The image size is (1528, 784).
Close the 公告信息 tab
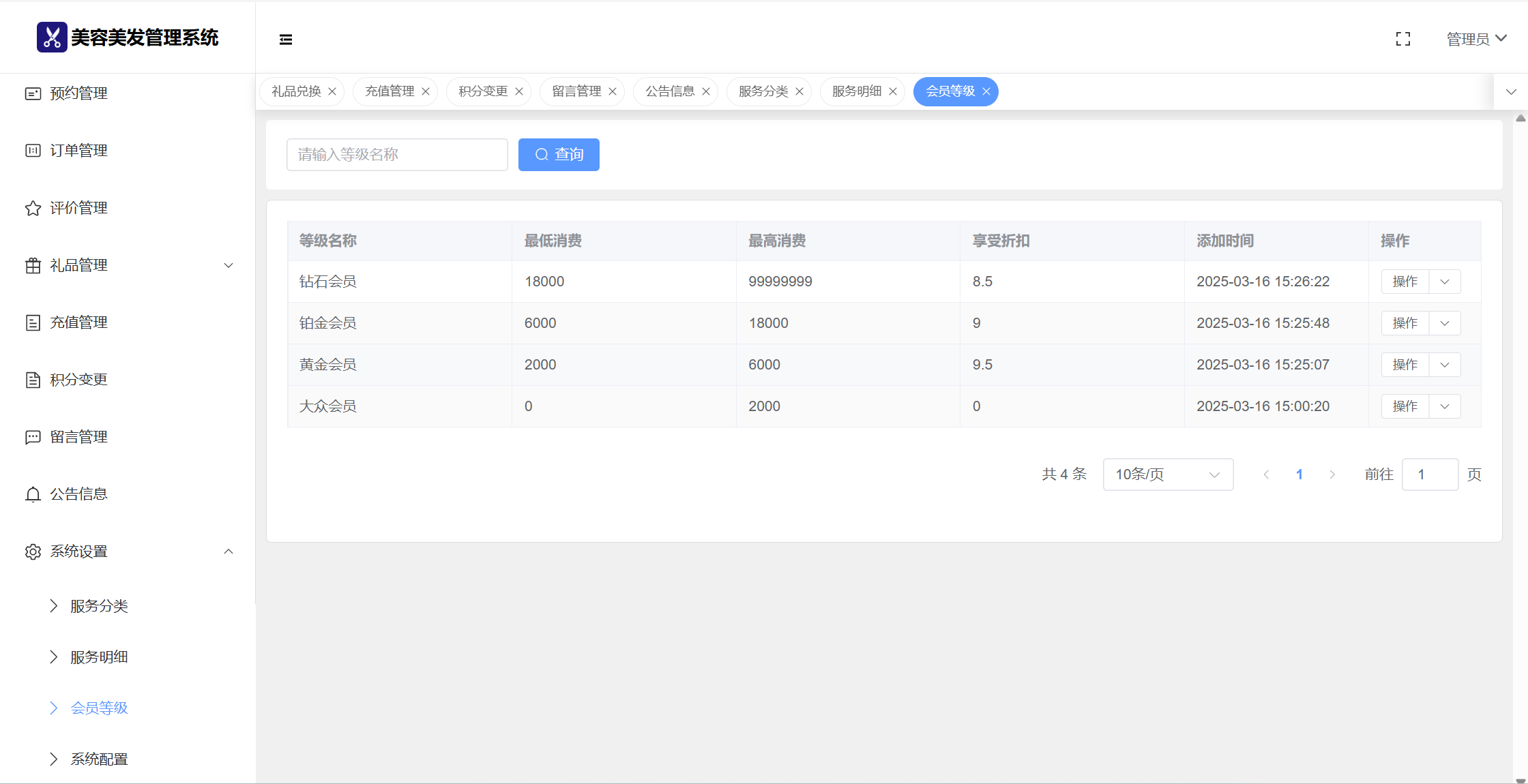click(x=706, y=91)
